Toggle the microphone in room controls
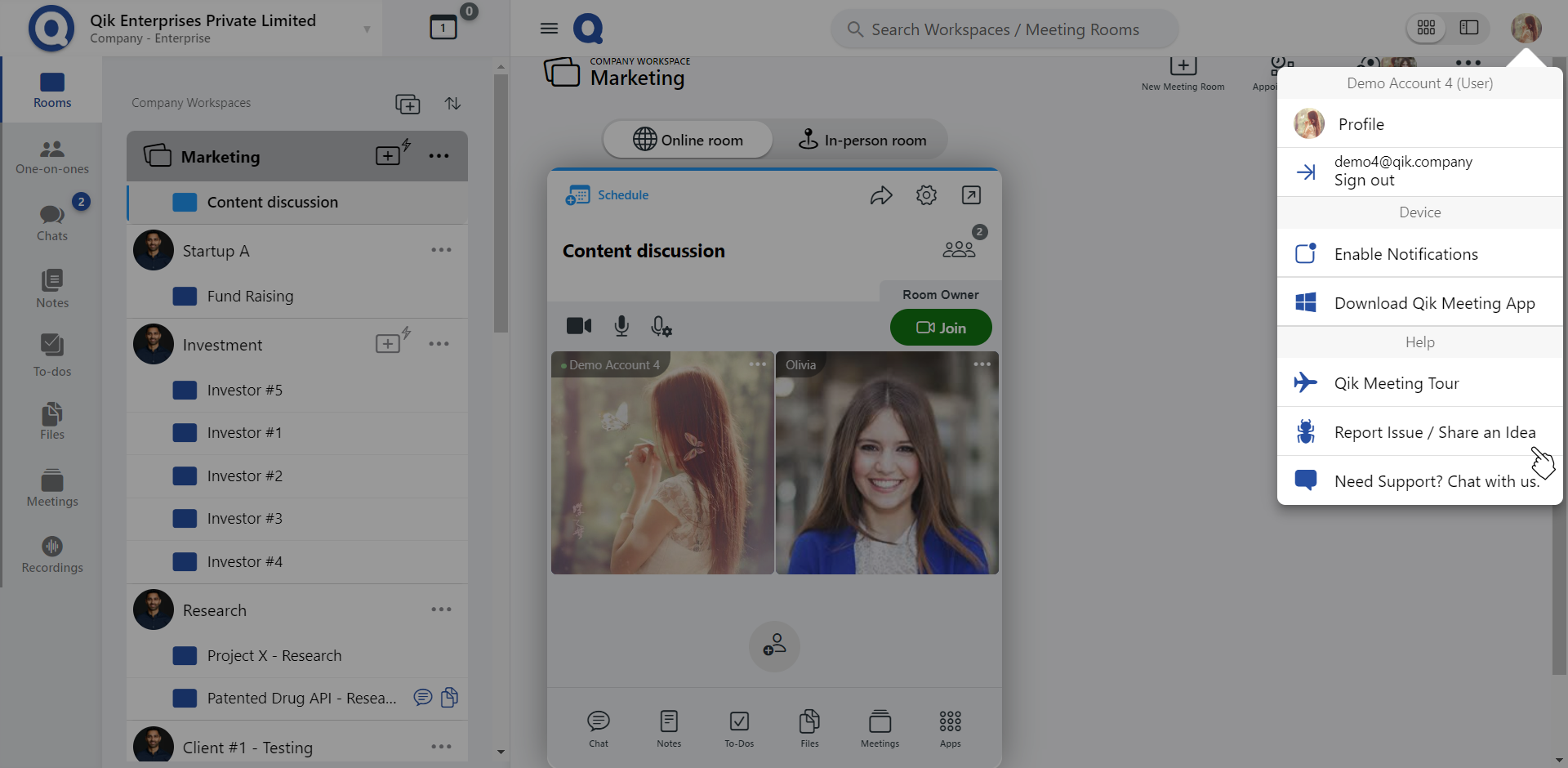This screenshot has height=768, width=1568. pos(621,327)
